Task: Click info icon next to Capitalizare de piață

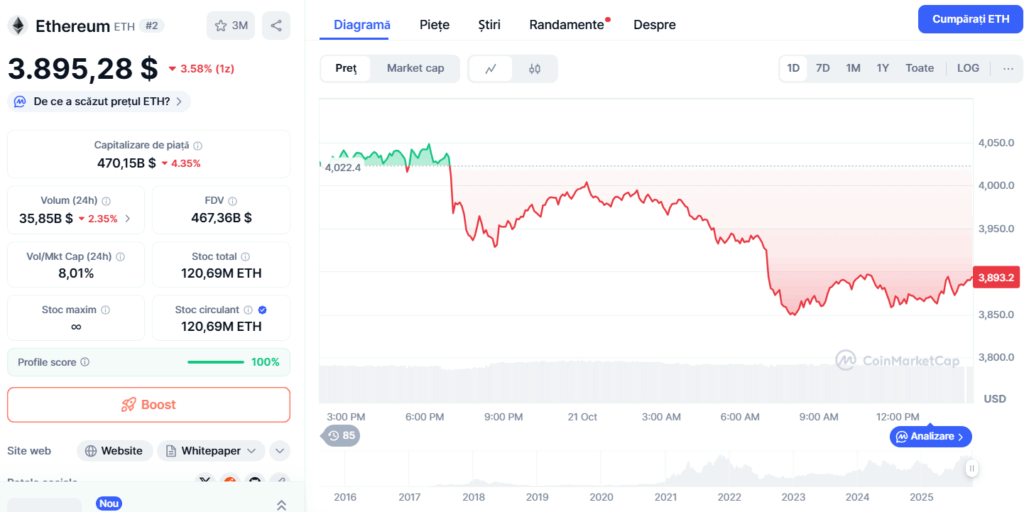Action: coord(198,146)
